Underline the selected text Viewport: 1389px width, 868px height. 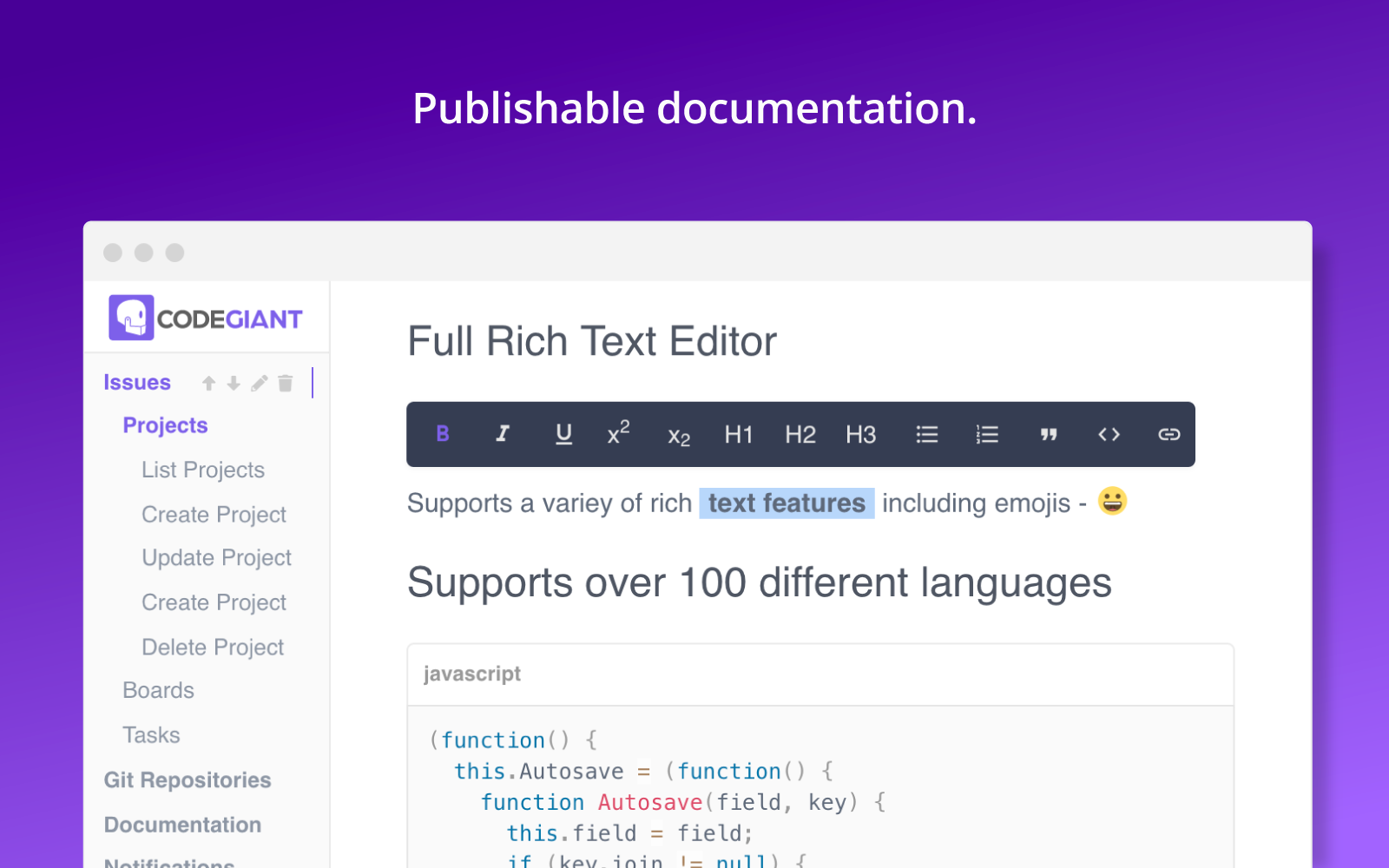pos(563,434)
